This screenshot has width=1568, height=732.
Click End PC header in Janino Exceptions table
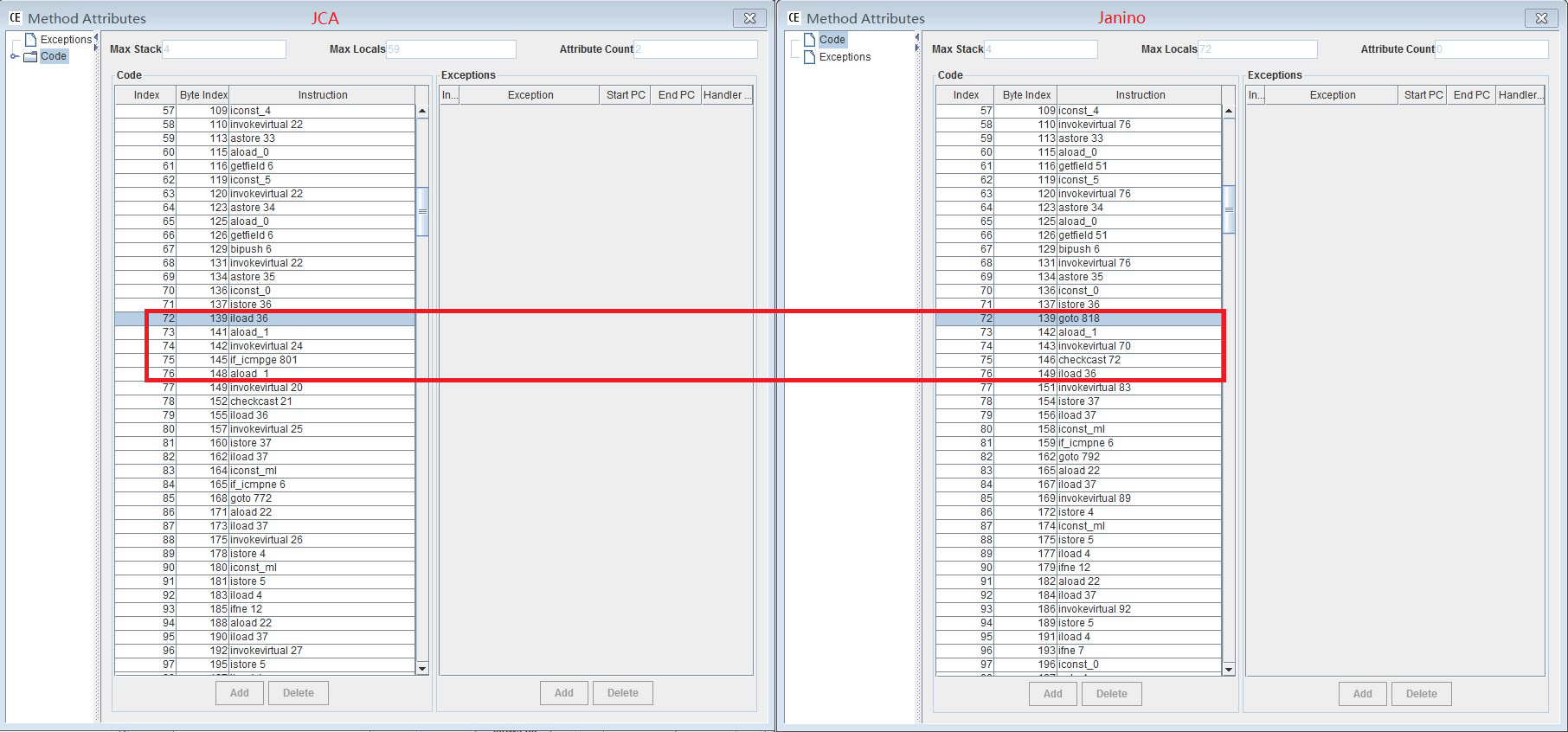pyautogui.click(x=1471, y=95)
